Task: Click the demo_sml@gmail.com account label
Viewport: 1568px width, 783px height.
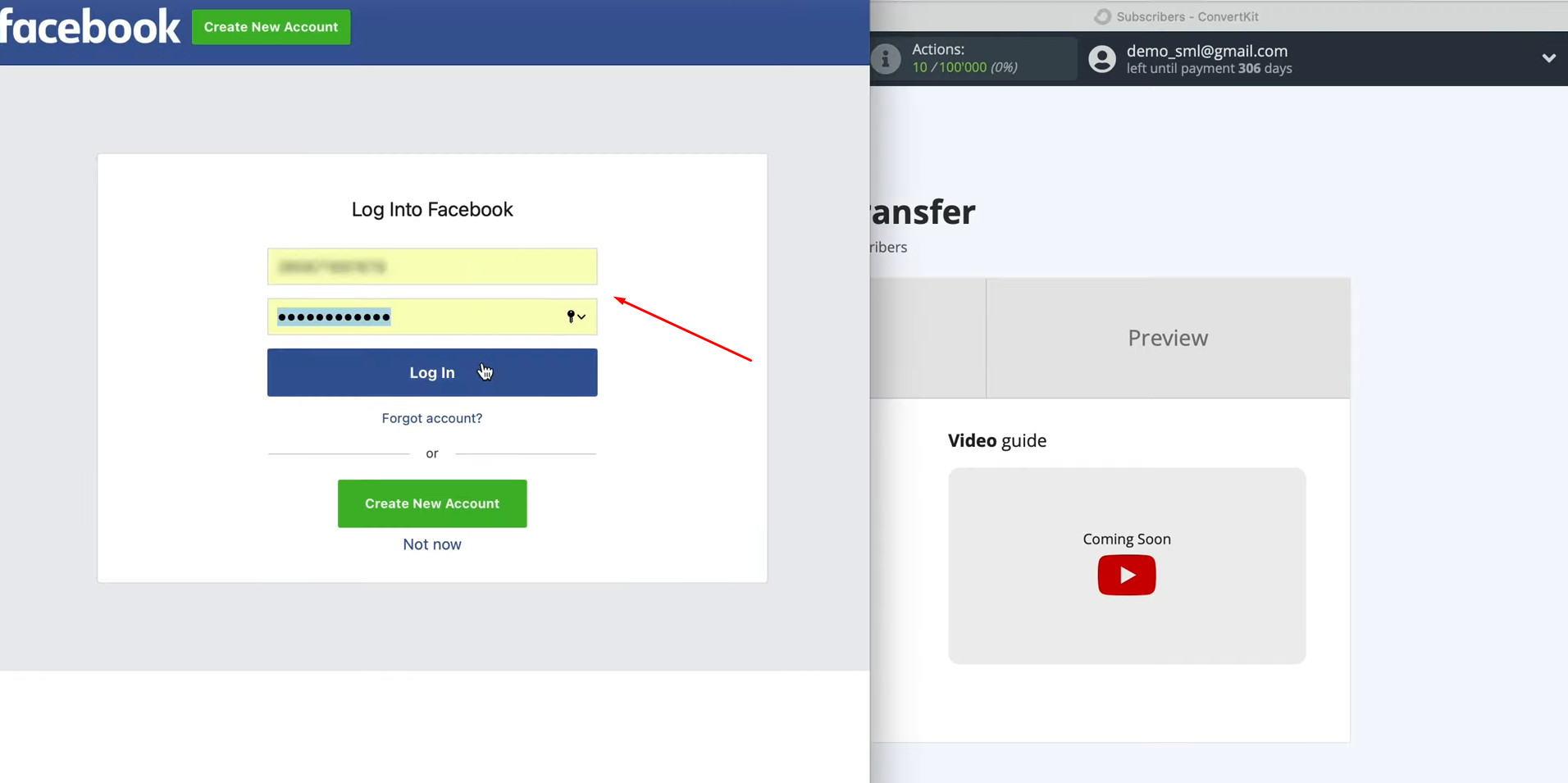Action: [x=1207, y=51]
